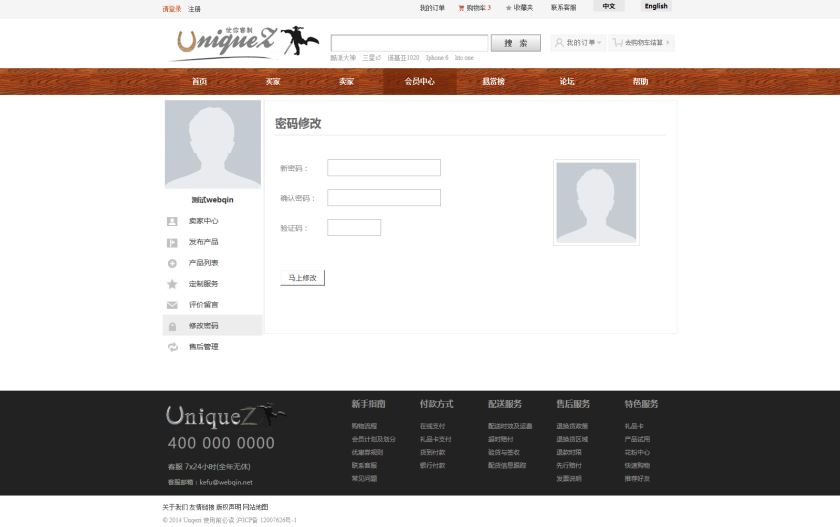Open the 购物车 link in top bar

(478, 8)
